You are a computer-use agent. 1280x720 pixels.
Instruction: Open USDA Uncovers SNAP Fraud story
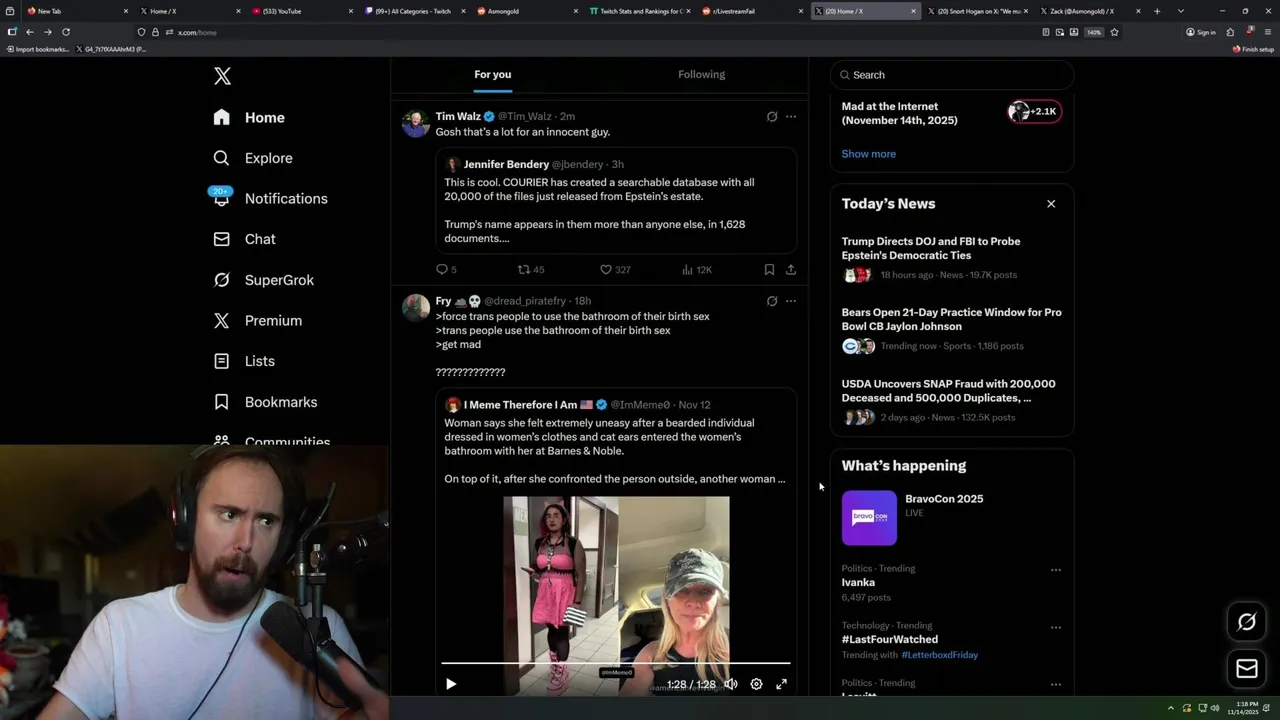pos(952,400)
